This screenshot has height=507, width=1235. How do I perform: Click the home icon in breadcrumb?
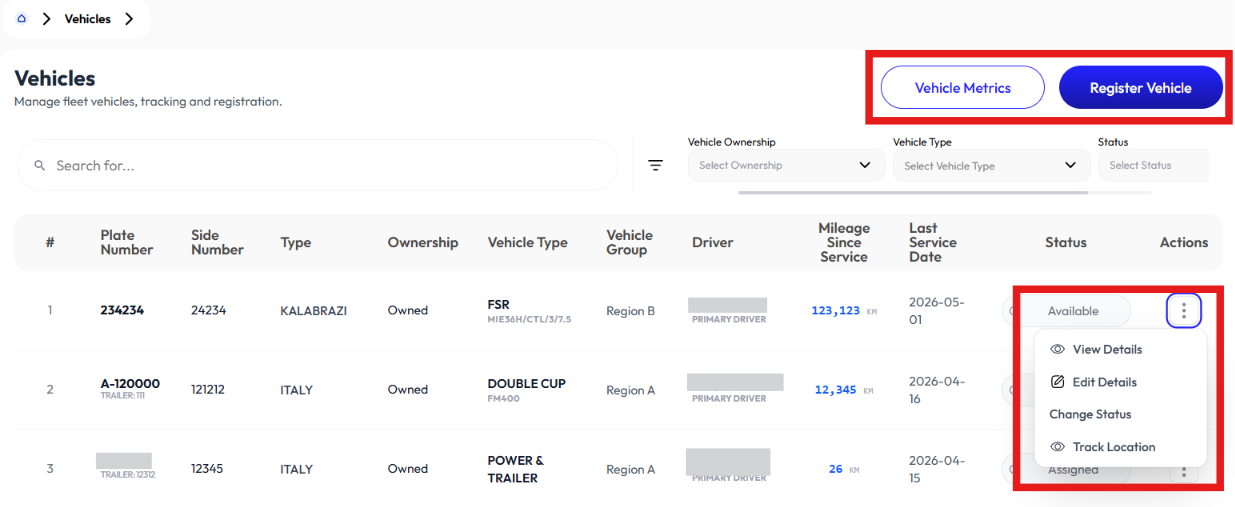coord(22,19)
